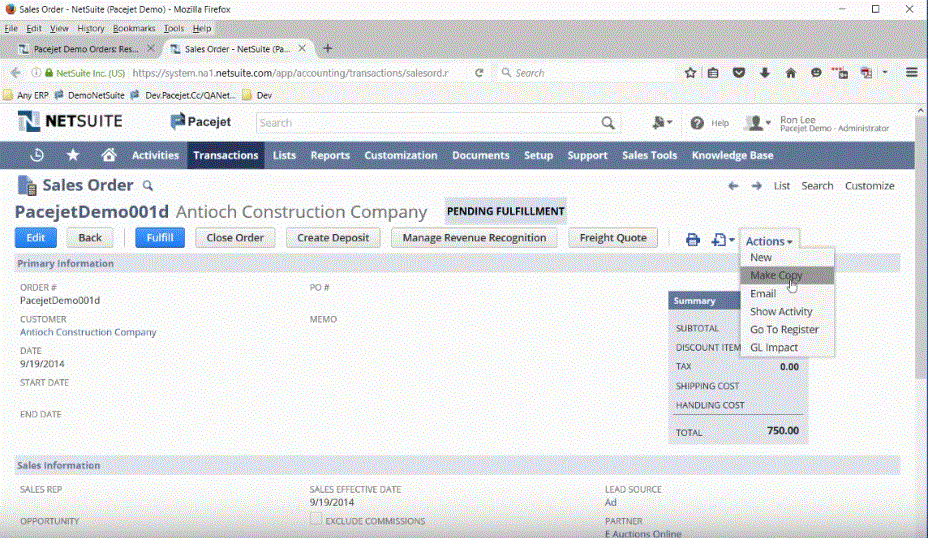Open the create new dropdown beside search
This screenshot has width=928, height=538.
pos(662,123)
